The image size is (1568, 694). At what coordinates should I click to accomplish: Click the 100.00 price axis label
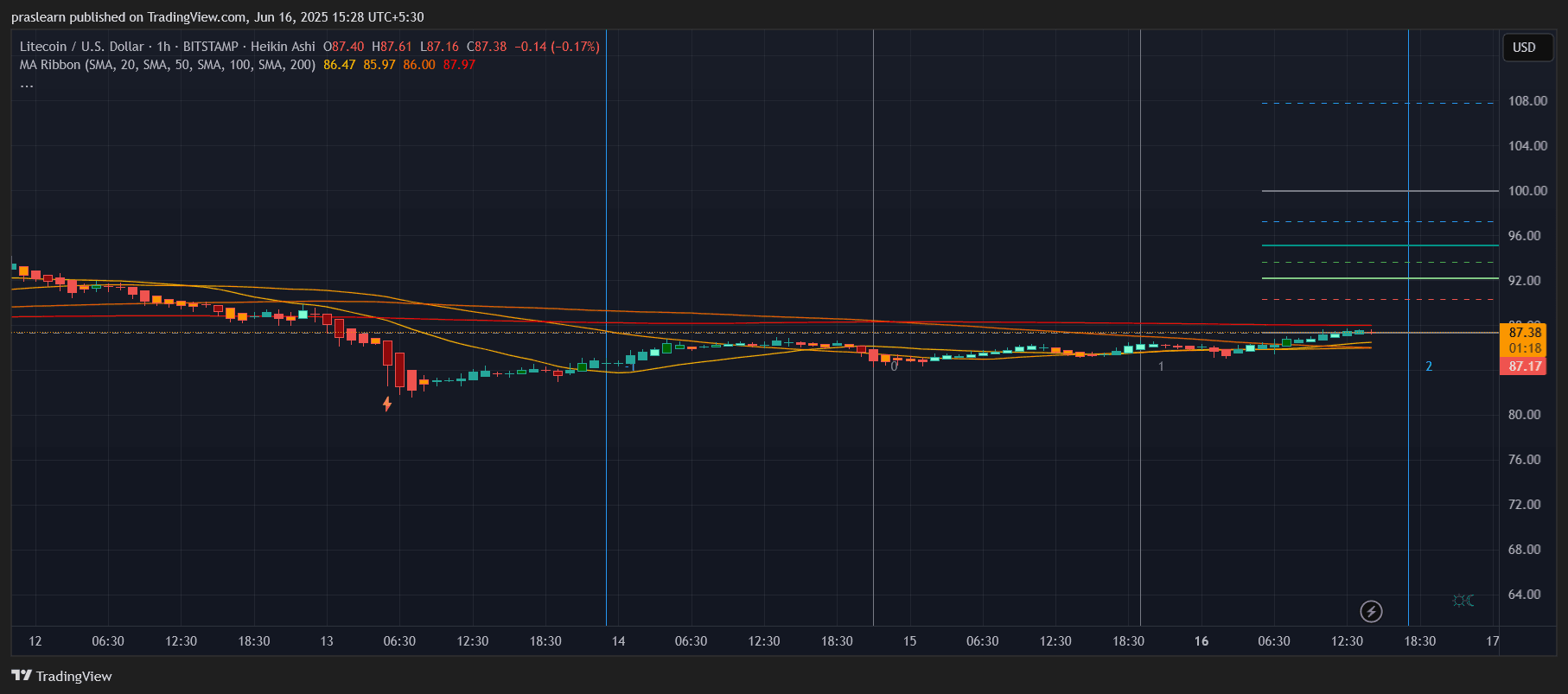click(1527, 191)
